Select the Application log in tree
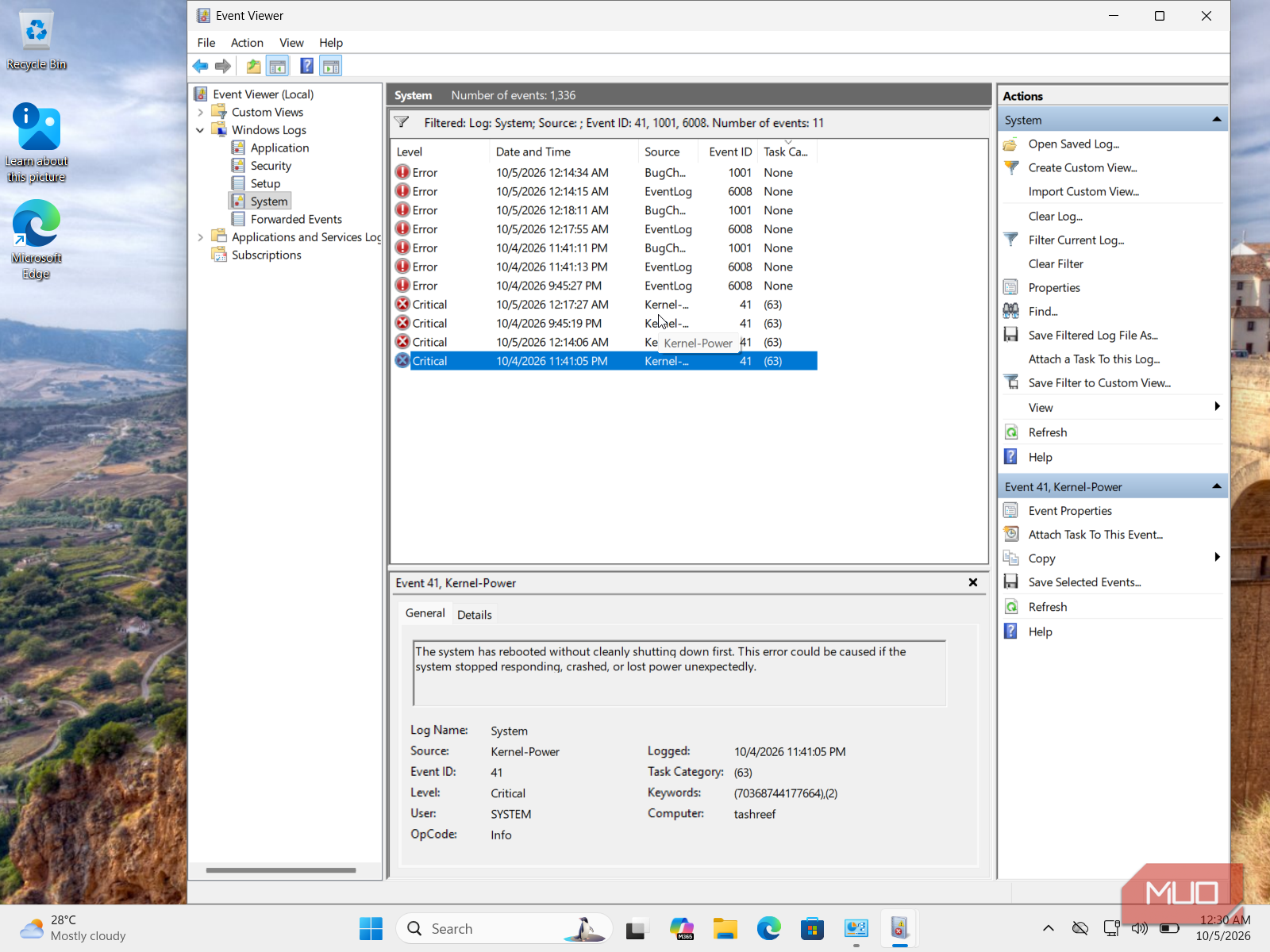 (279, 148)
